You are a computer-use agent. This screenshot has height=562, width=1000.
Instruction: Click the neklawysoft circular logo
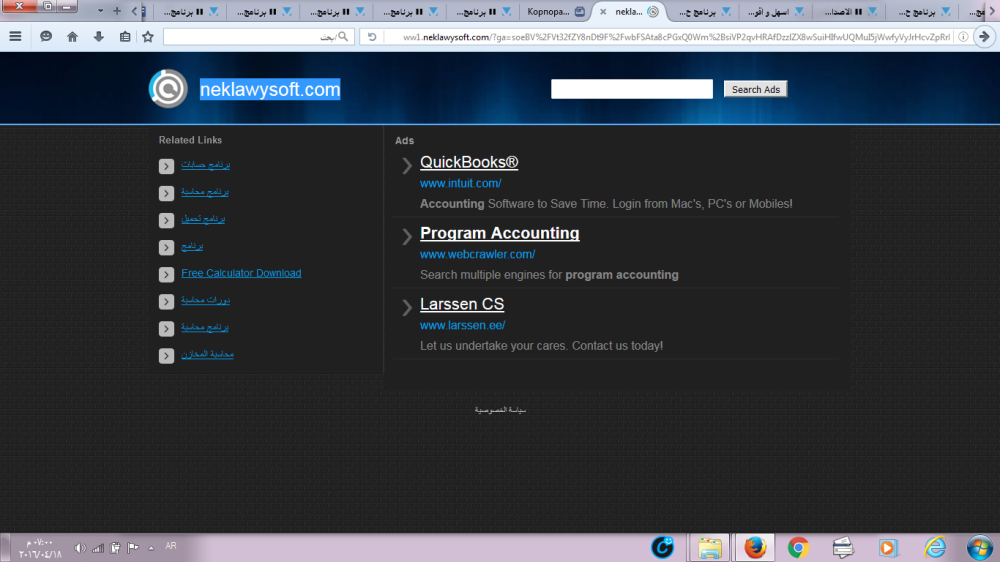pos(168,89)
